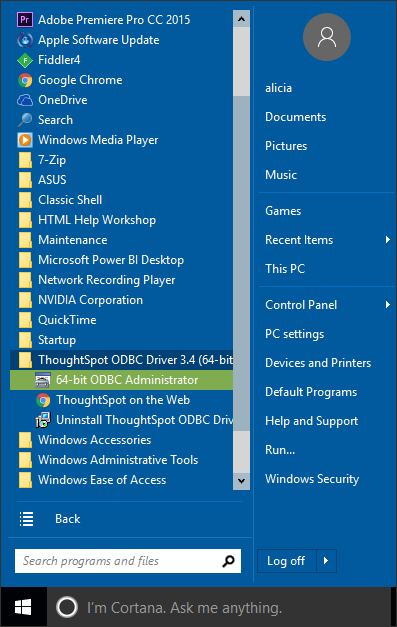Expand the Windows Accessories folder
397x627 pixels.
[122, 440]
